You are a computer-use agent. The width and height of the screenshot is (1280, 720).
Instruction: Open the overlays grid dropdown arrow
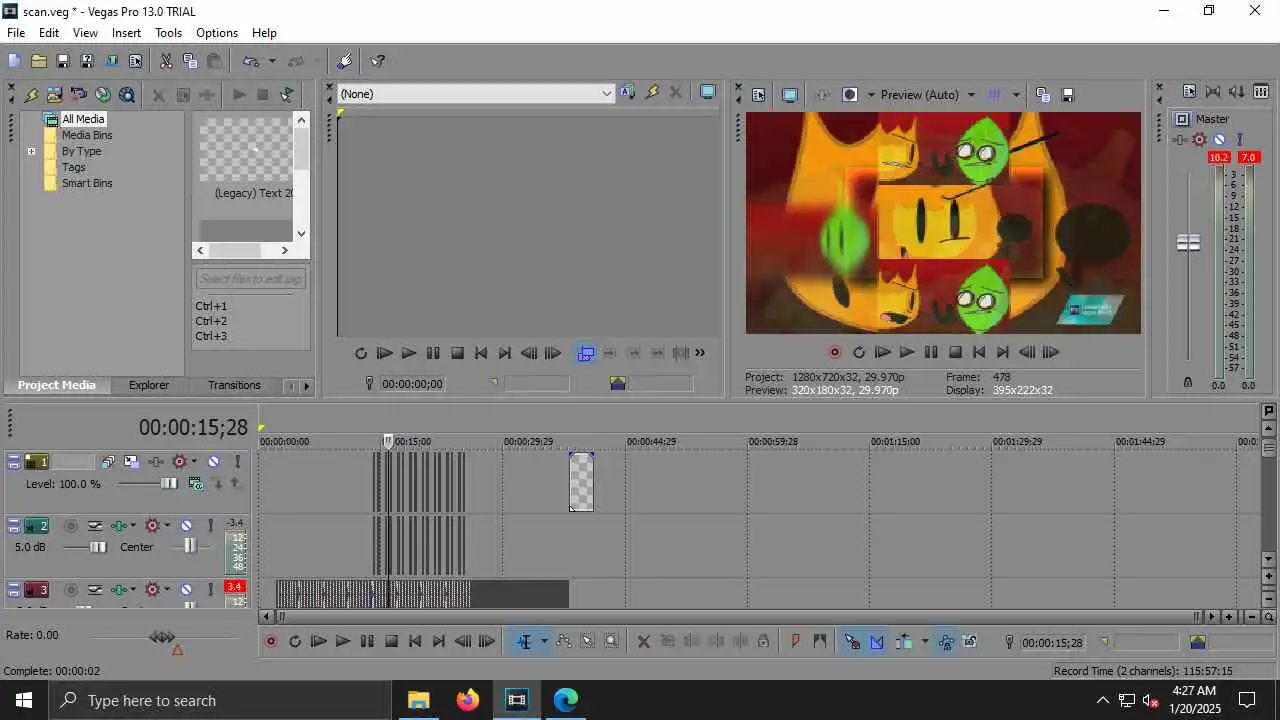pyautogui.click(x=1016, y=95)
